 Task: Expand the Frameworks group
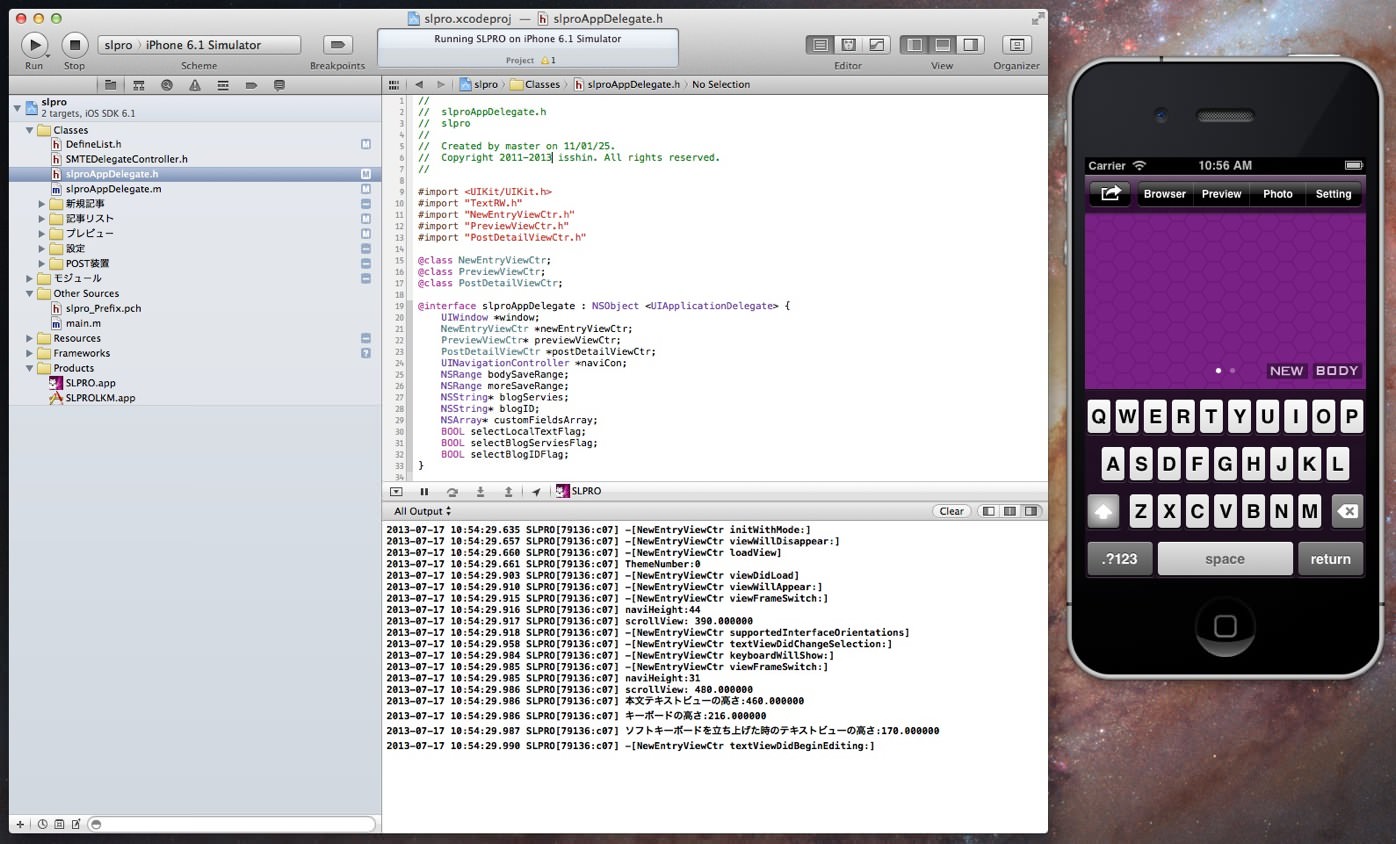tap(29, 353)
